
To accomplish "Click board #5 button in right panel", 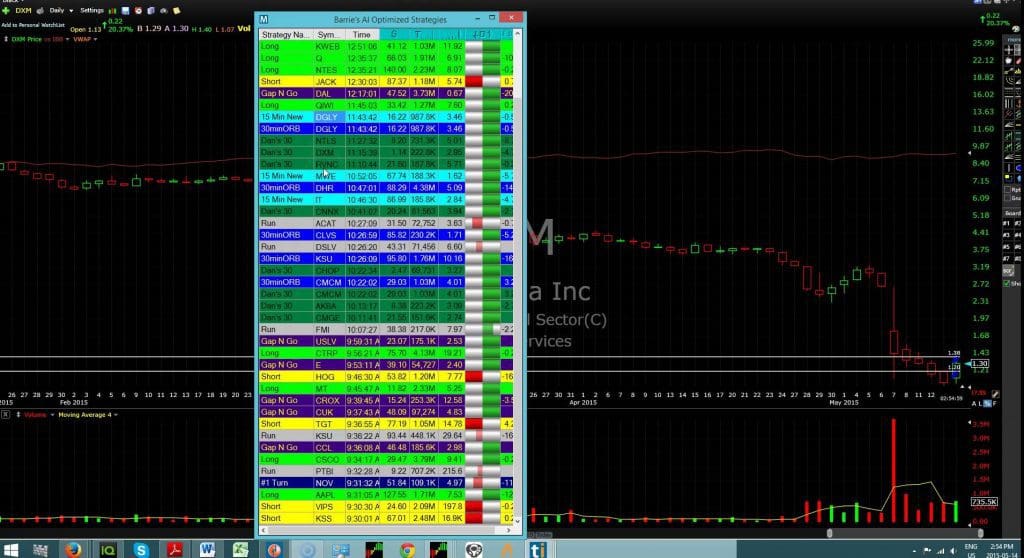I will point(1006,246).
